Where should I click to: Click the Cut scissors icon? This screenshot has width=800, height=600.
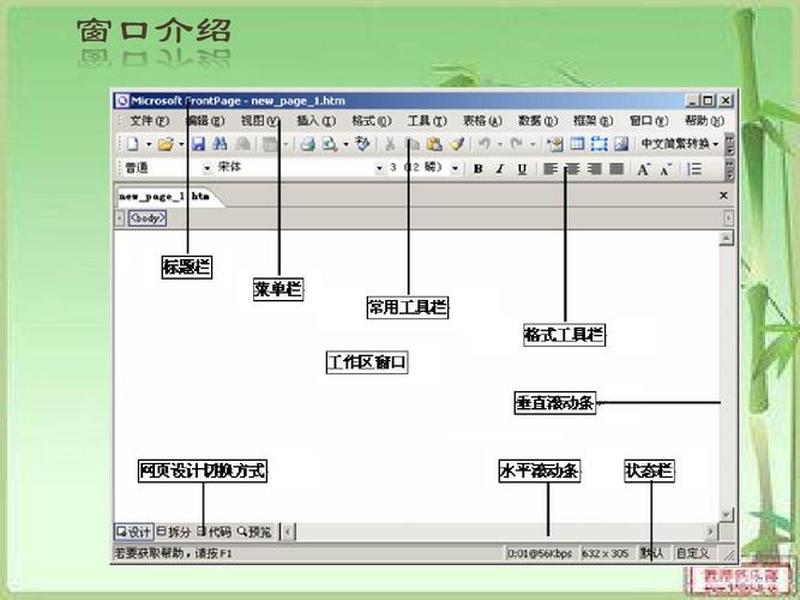coord(389,144)
